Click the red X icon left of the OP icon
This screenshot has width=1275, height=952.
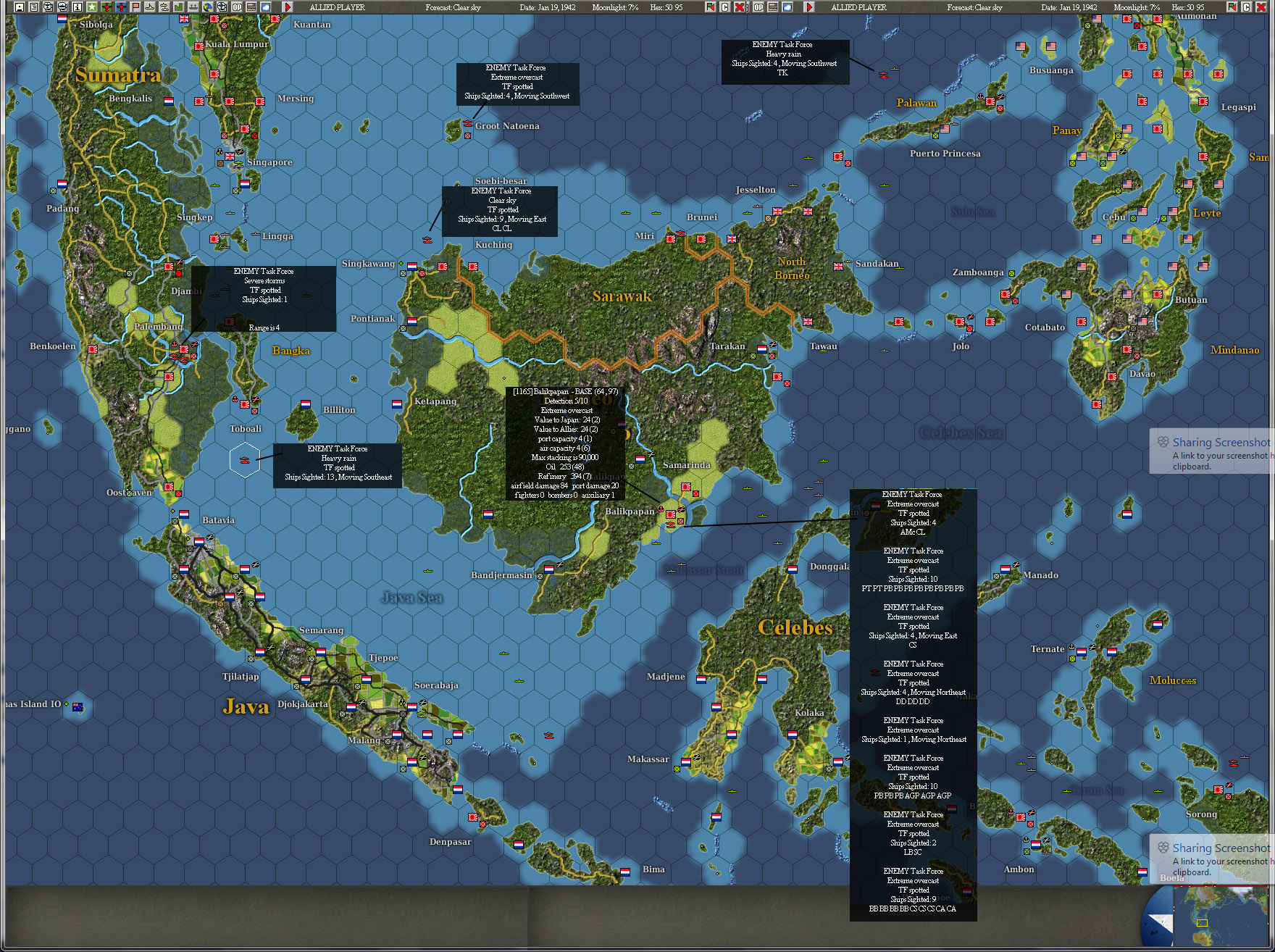[740, 7]
